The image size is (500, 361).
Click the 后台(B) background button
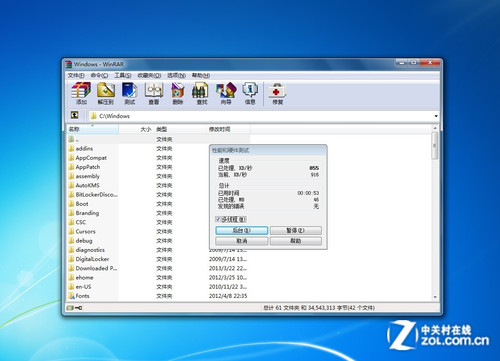click(242, 230)
